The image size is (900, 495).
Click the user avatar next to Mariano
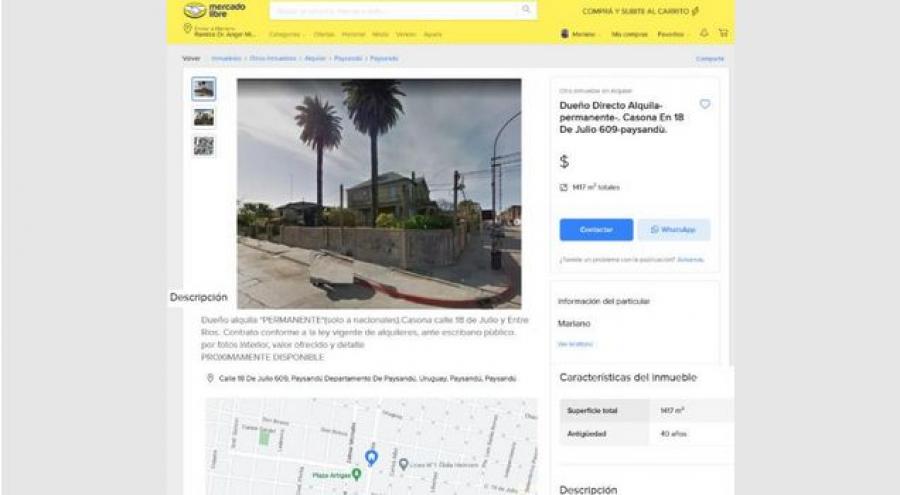click(x=565, y=34)
